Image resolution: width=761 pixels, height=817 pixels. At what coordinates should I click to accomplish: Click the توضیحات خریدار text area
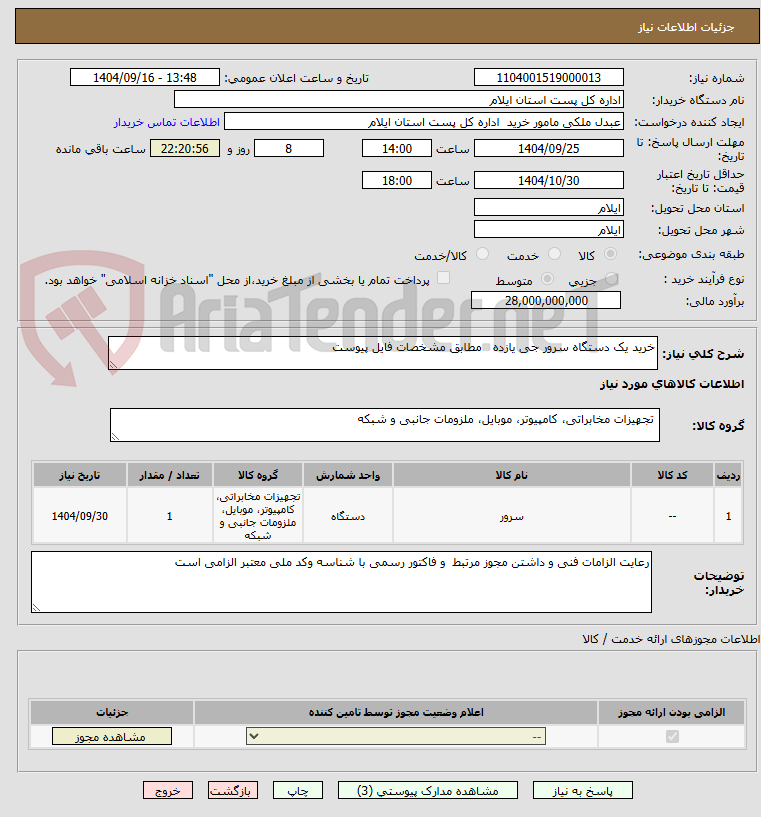pyautogui.click(x=341, y=582)
